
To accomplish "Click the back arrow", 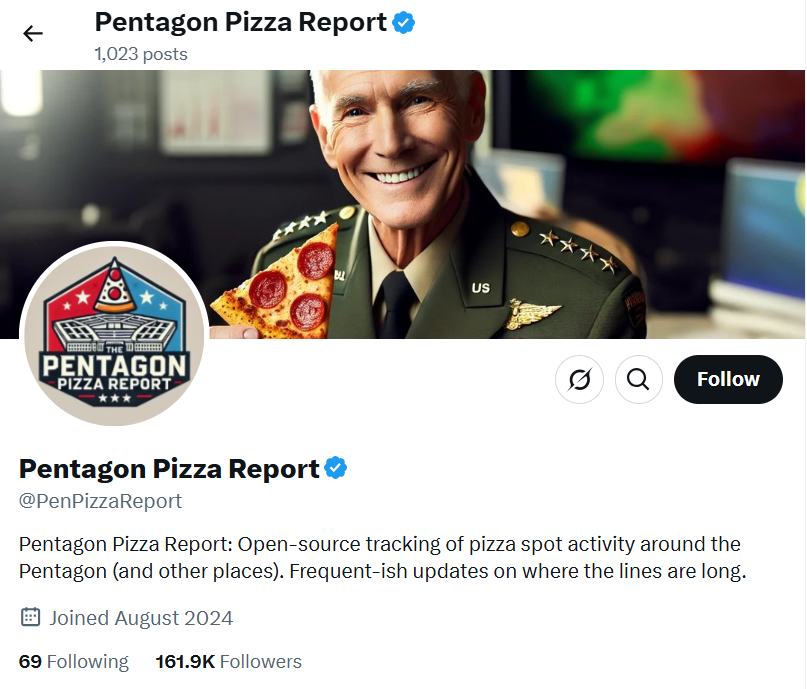I will click(x=33, y=33).
